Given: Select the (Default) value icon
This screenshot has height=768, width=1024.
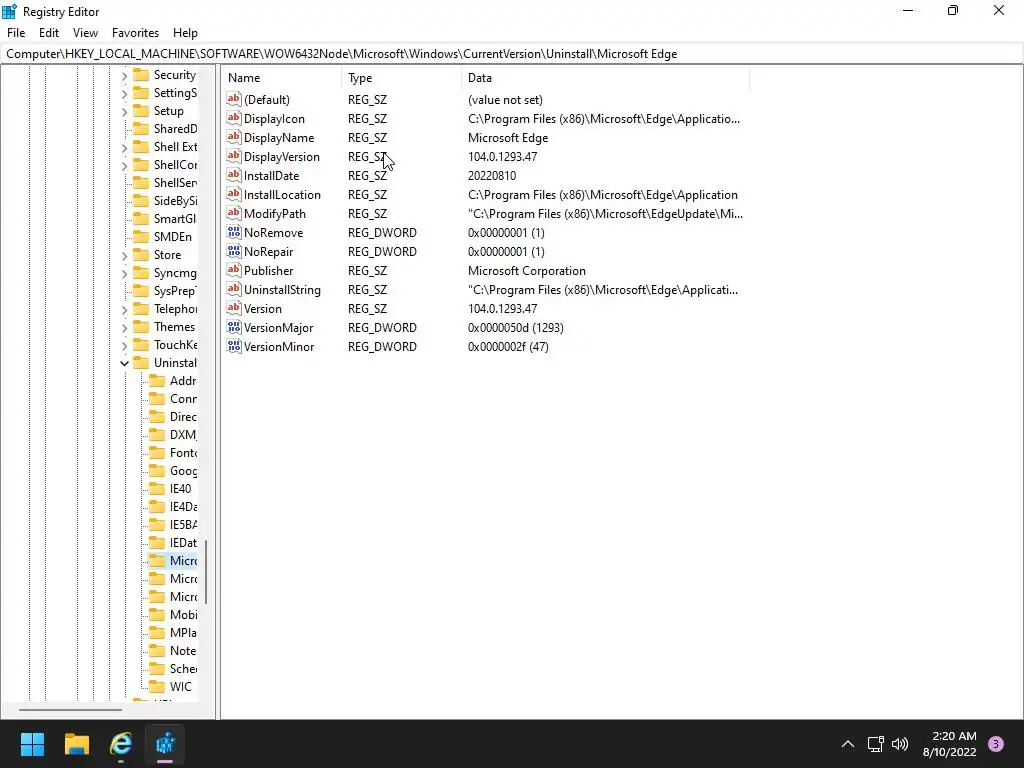Looking at the screenshot, I should pos(234,99).
